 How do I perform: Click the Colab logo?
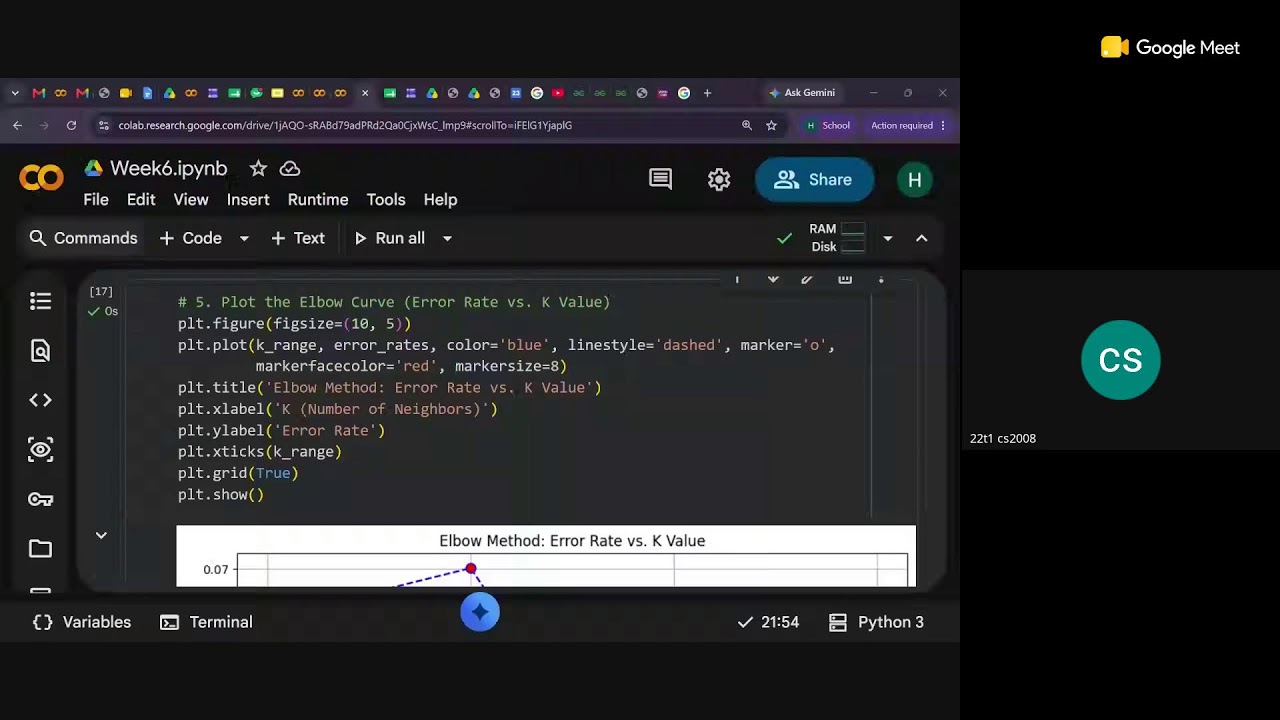(41, 179)
